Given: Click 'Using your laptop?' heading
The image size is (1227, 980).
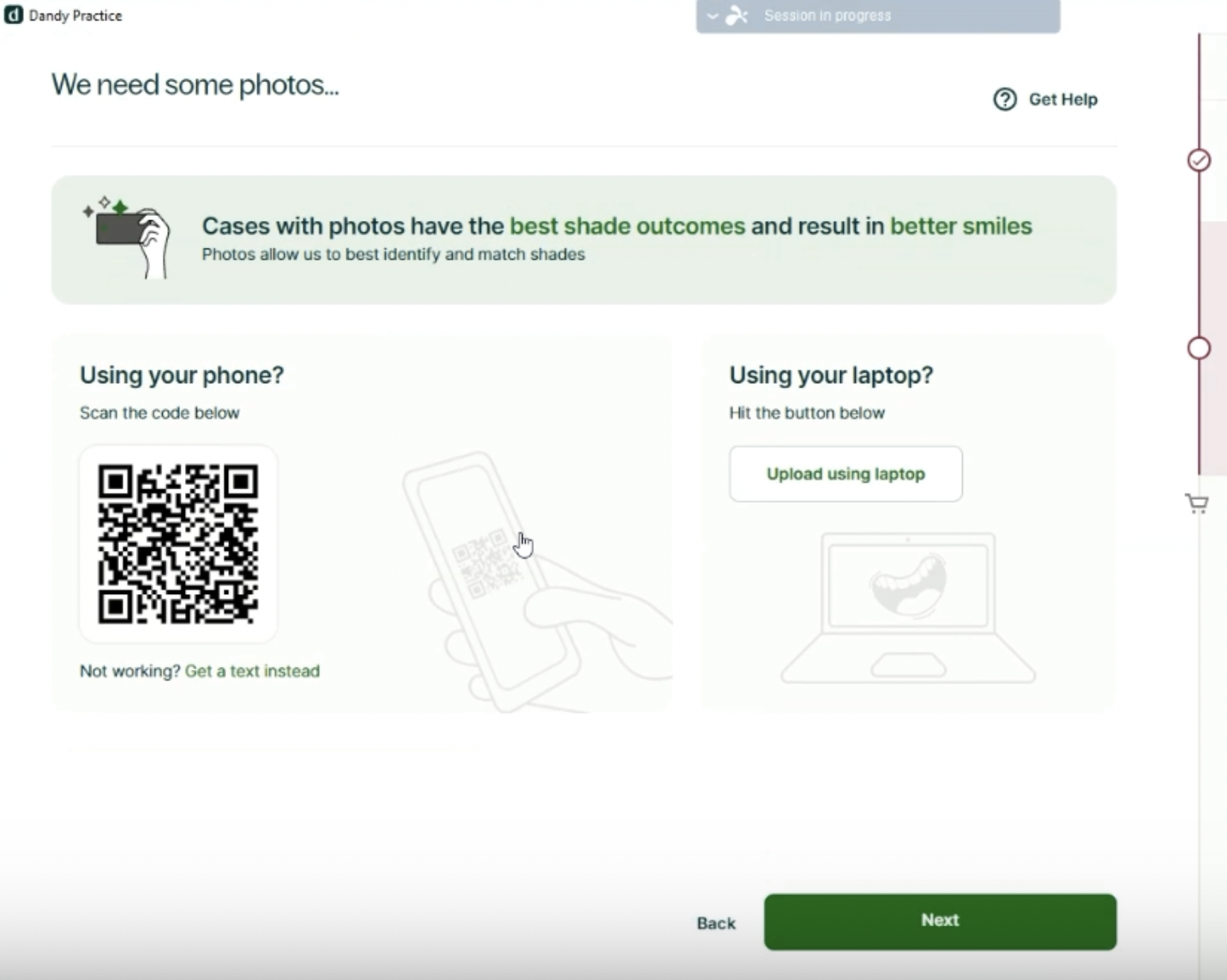Looking at the screenshot, I should pos(831,375).
